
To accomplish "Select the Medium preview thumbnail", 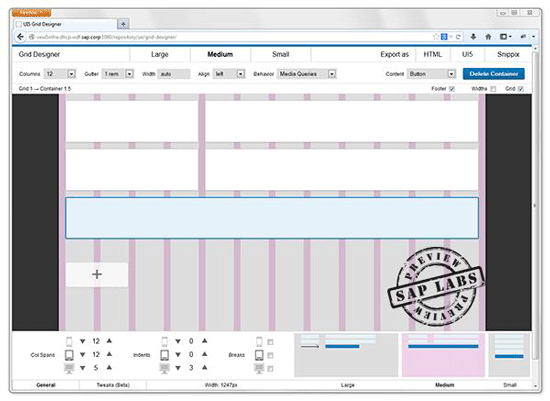I will point(443,355).
